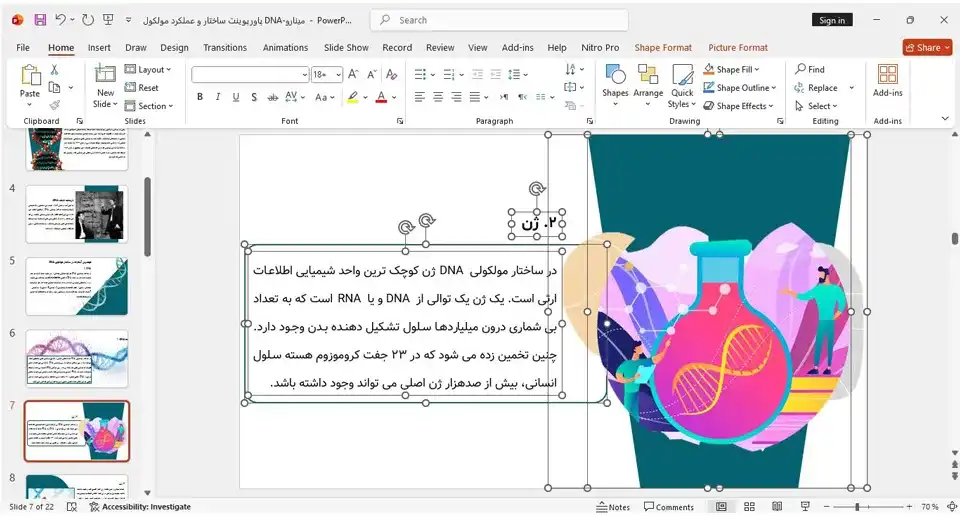Open the Arrange options
Viewport: 960px width, 516px height.
pos(648,86)
